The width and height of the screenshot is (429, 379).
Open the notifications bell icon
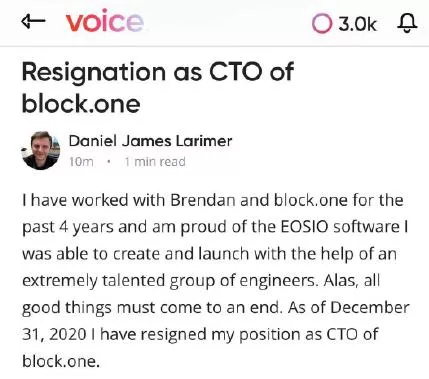point(407,23)
